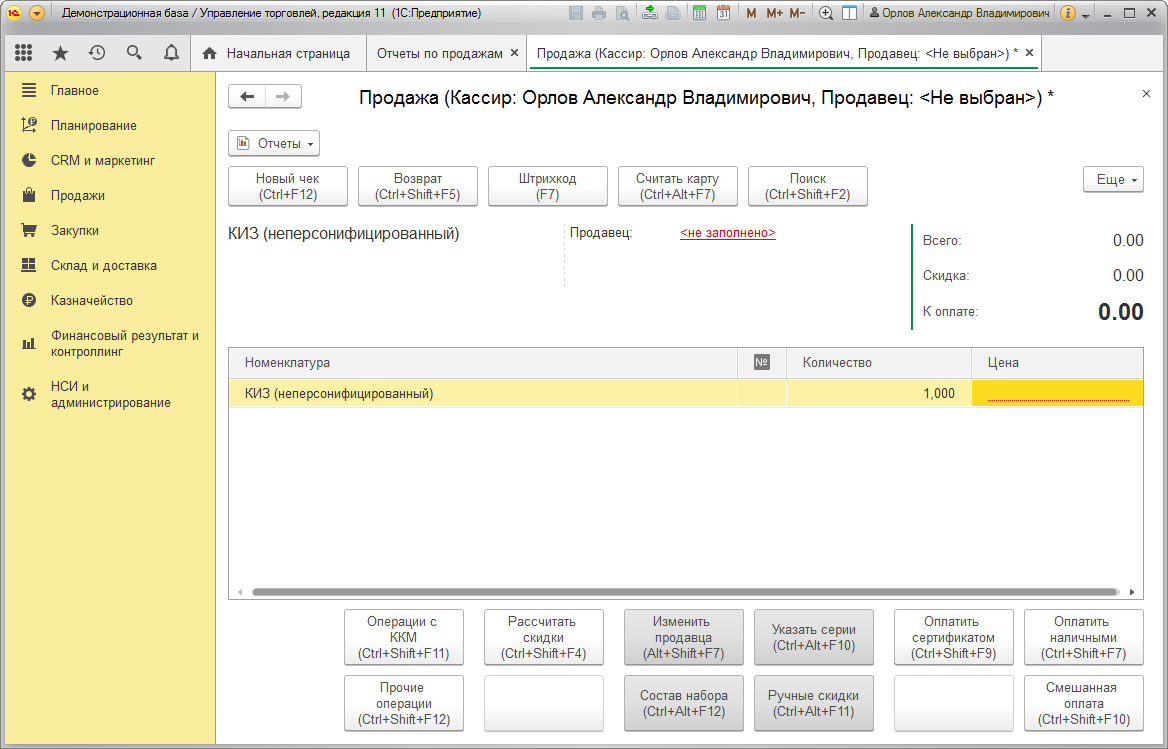Click Смешанная оплата button

[x=1084, y=704]
